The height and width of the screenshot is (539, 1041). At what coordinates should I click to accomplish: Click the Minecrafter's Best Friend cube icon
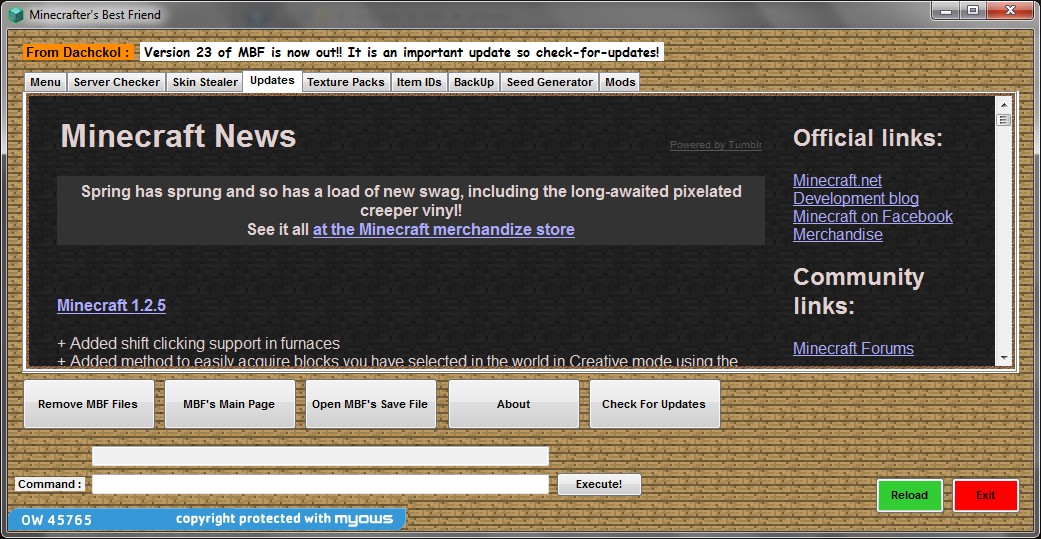coord(16,14)
